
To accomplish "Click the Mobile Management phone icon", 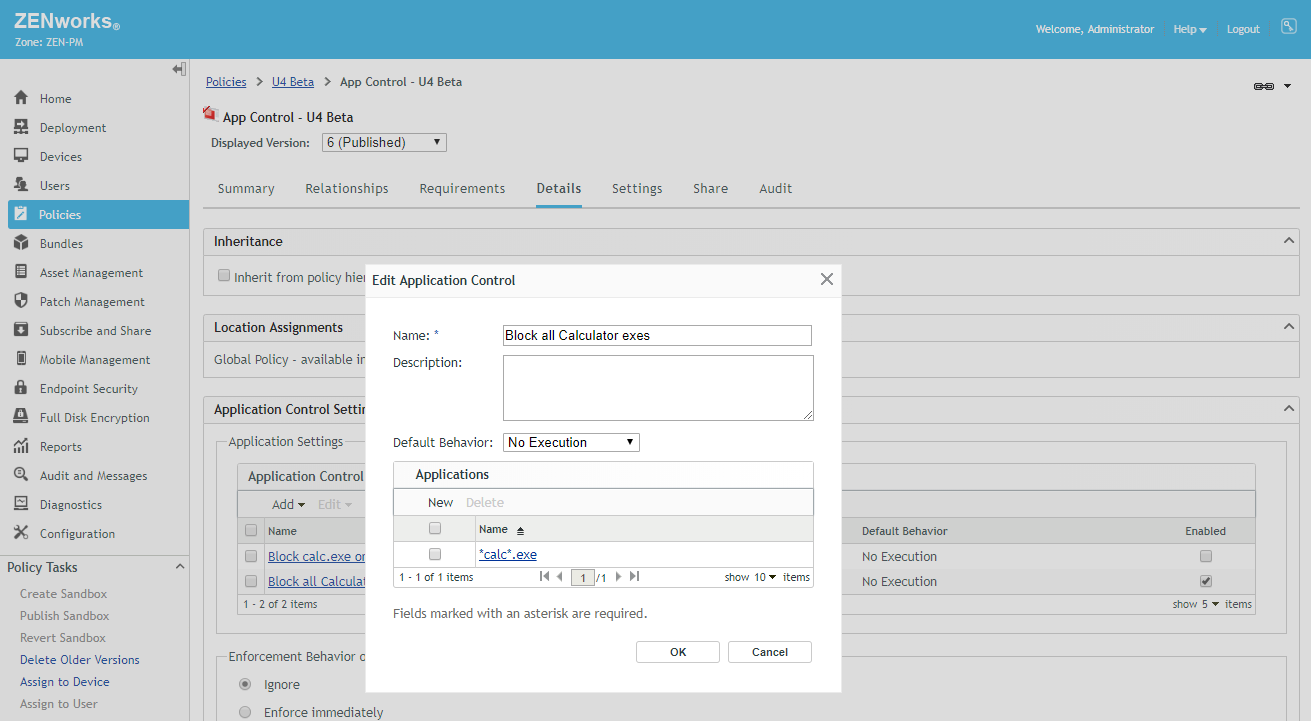I will (x=20, y=359).
